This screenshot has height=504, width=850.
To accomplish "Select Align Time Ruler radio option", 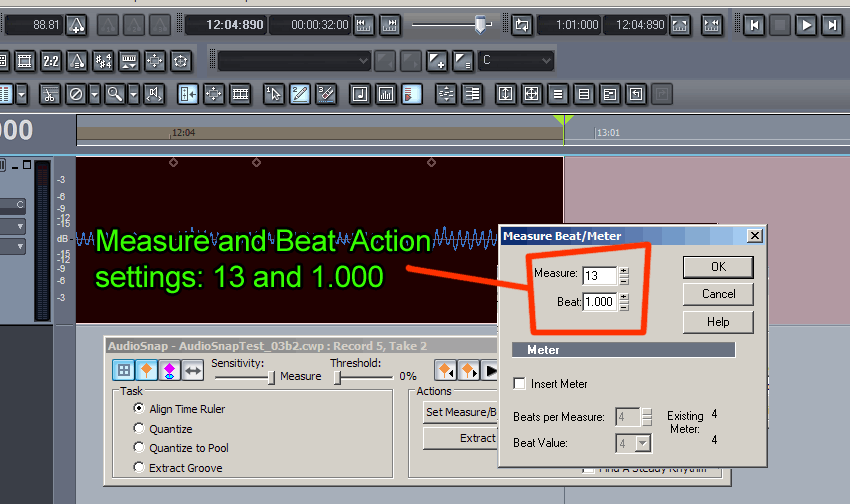I will point(140,409).
